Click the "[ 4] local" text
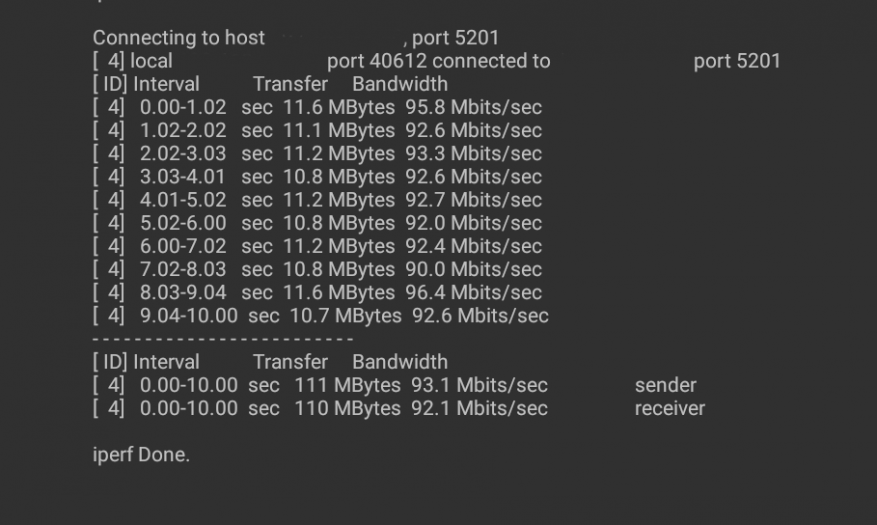 tap(132, 61)
